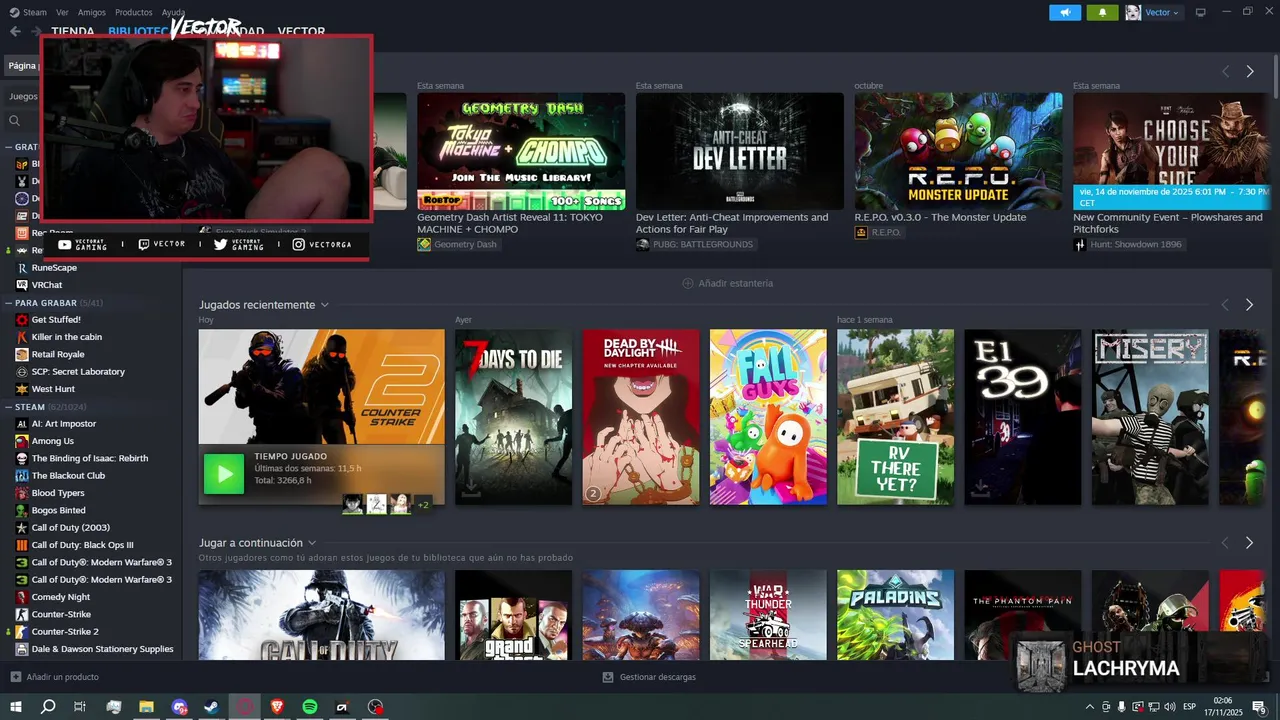The image size is (1280, 720).
Task: Select Retail Royale in the list
Action: [x=58, y=354]
